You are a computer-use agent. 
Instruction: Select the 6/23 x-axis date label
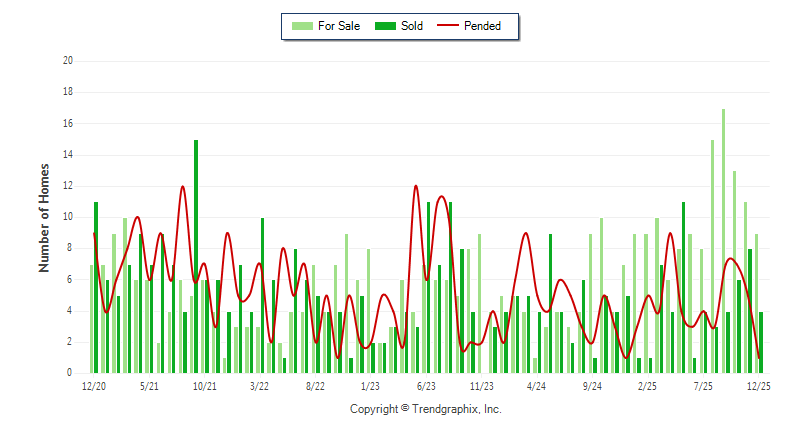425,386
